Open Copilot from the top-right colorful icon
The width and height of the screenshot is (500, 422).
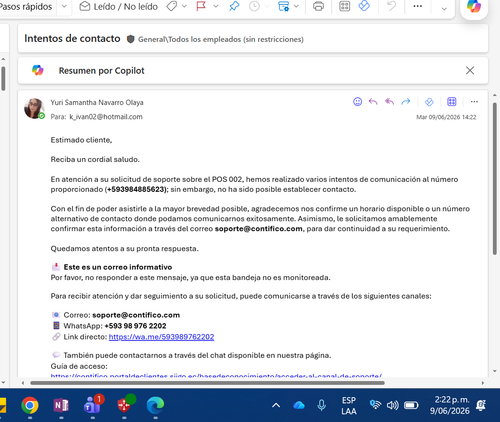pos(474,6)
